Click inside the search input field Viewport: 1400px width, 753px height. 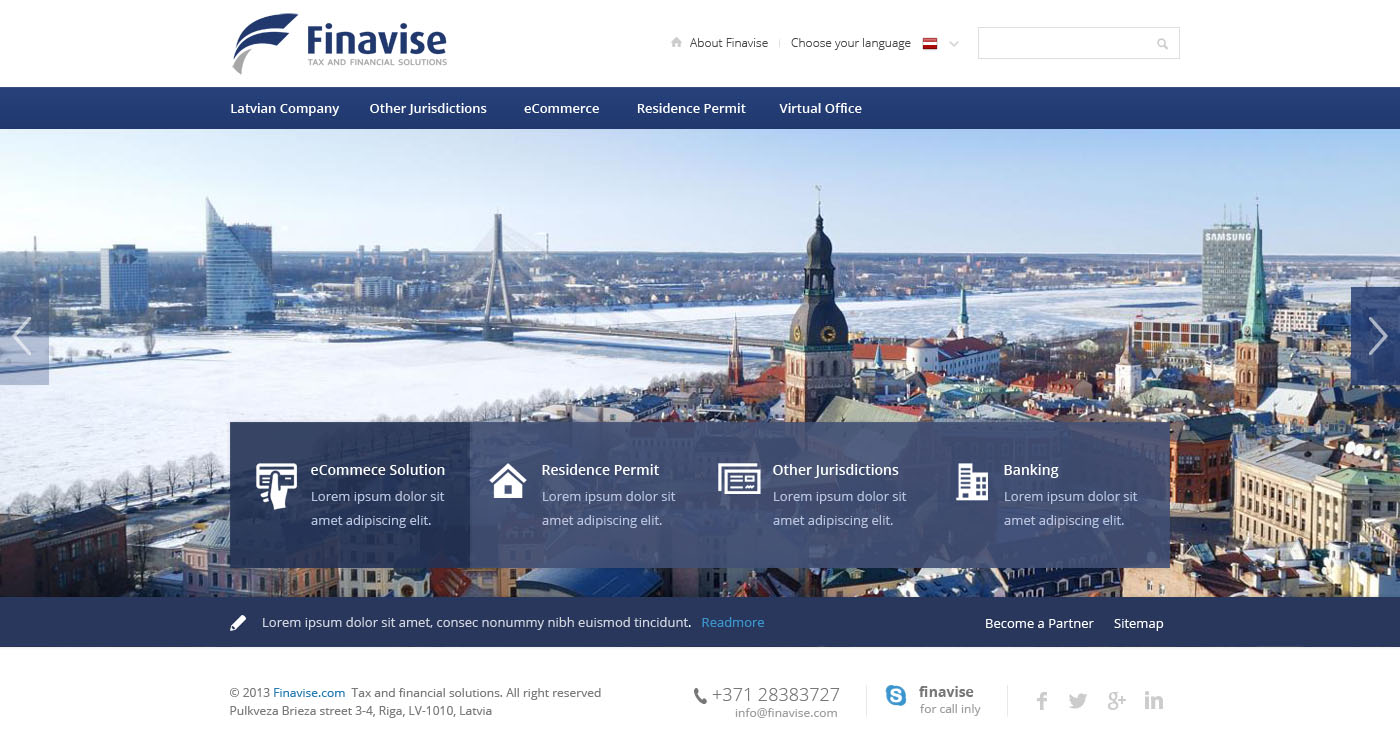tap(1060, 43)
